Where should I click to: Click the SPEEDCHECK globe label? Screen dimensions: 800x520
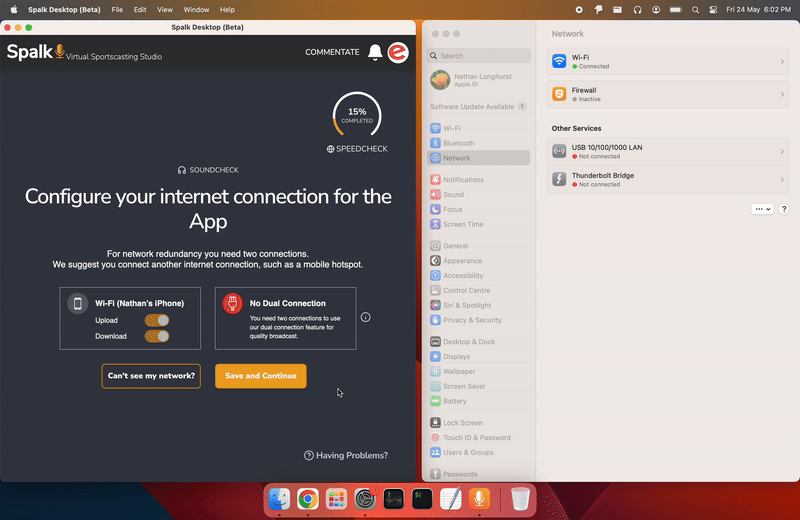[x=357, y=149]
